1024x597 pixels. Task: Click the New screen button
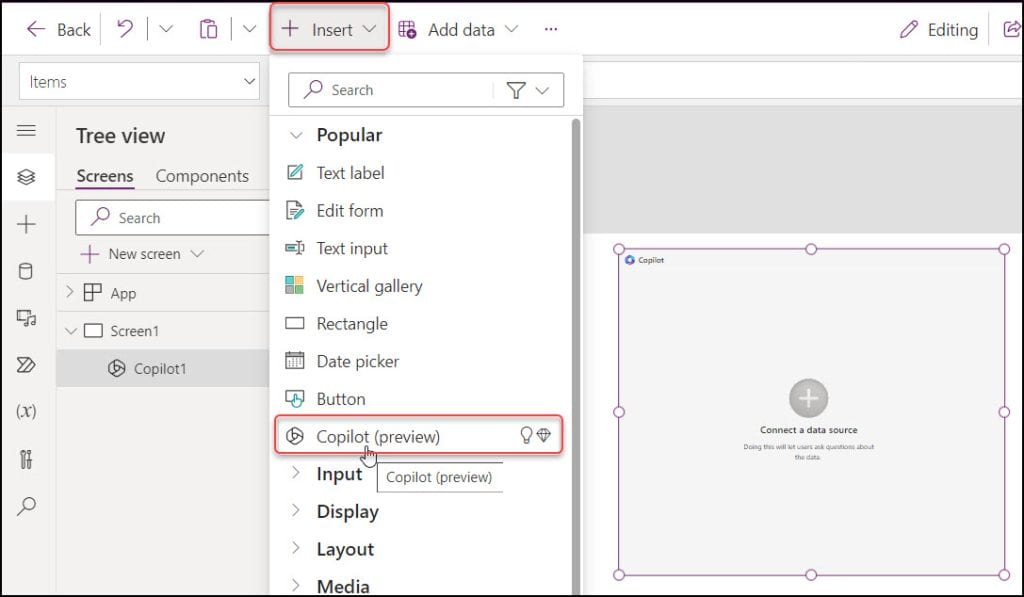point(129,253)
